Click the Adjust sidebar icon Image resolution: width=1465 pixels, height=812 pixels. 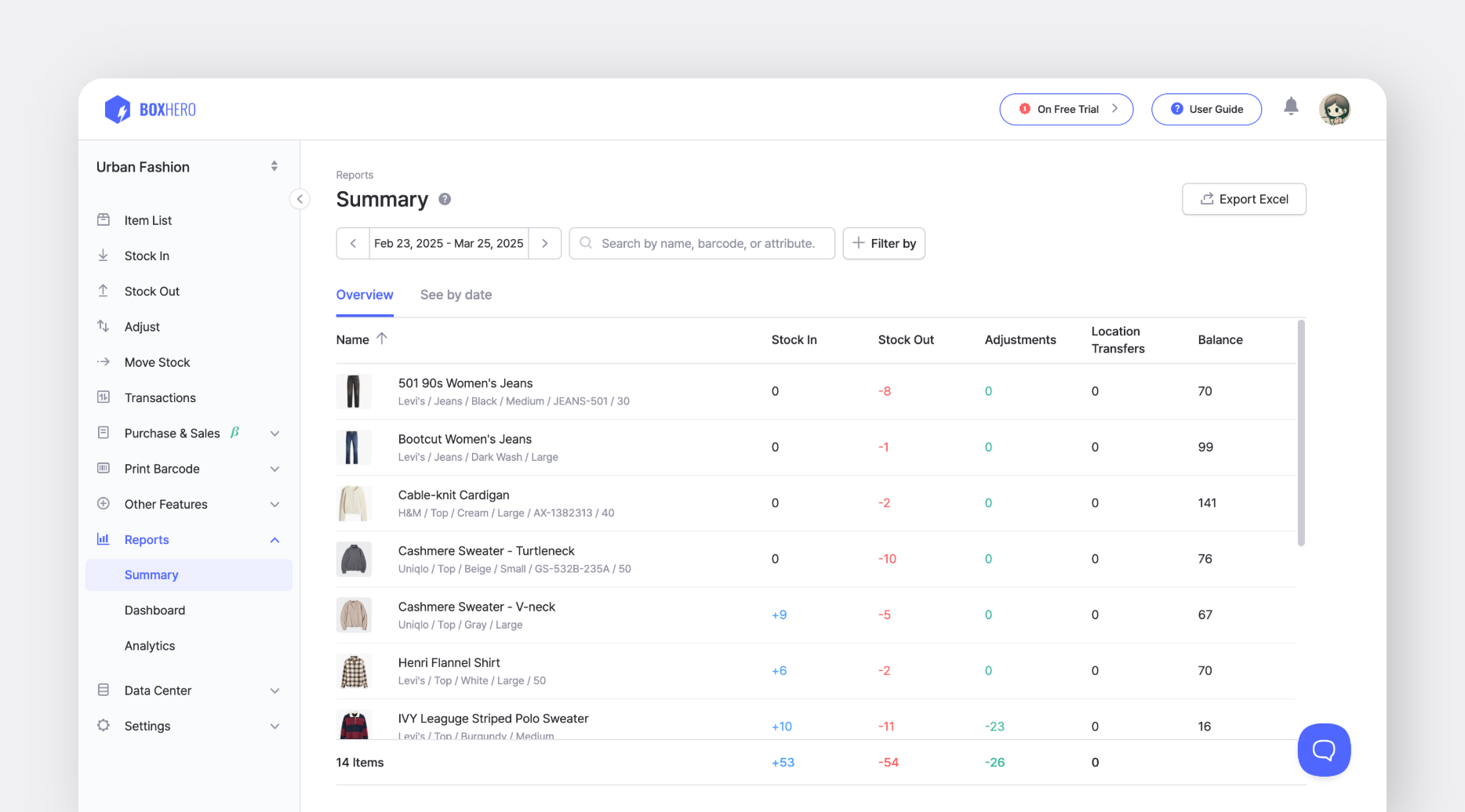tap(104, 326)
